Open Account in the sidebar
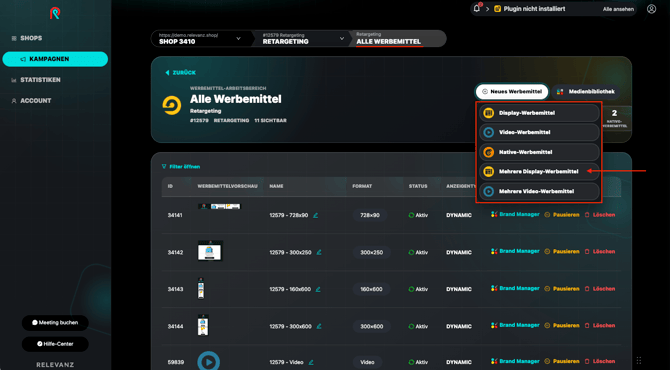 pos(31,101)
